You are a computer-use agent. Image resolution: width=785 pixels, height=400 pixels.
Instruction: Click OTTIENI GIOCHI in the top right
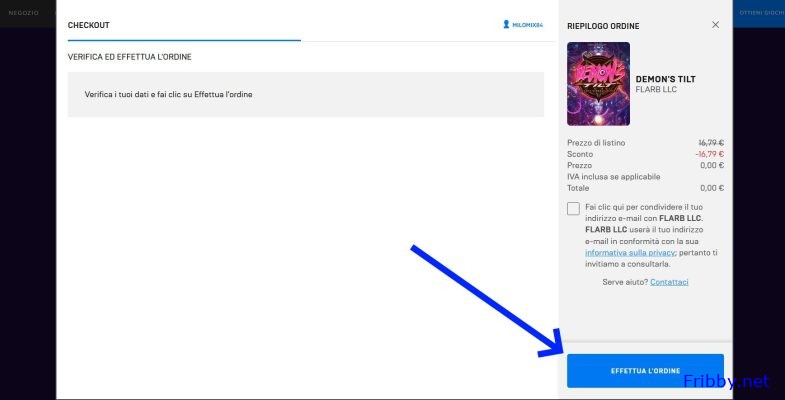(759, 12)
